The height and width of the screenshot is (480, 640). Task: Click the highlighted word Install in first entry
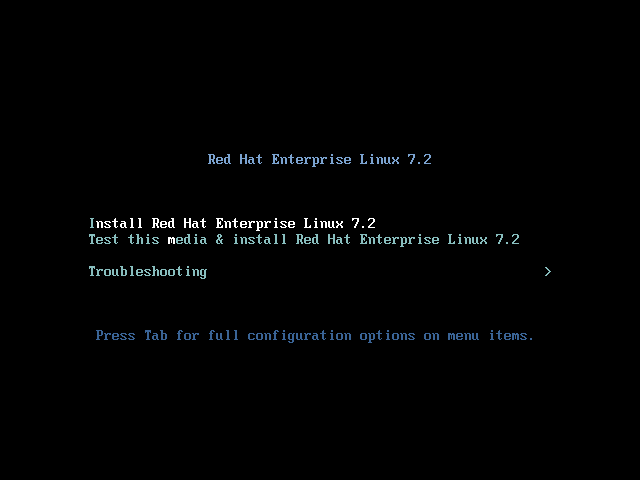[x=116, y=223]
